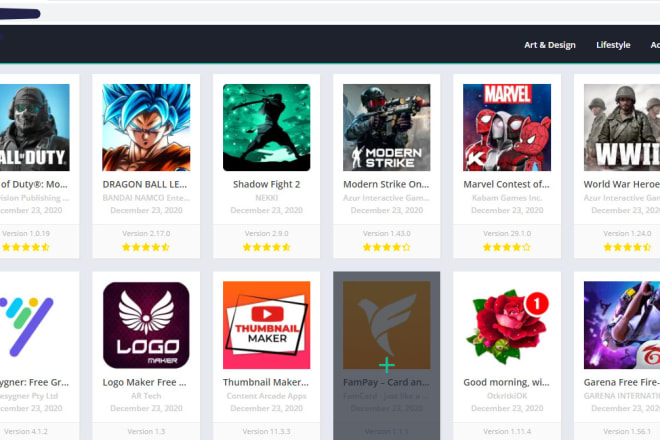The image size is (660, 440).
Task: Click the Kabam Games Inc. developer text
Action: 507,197
